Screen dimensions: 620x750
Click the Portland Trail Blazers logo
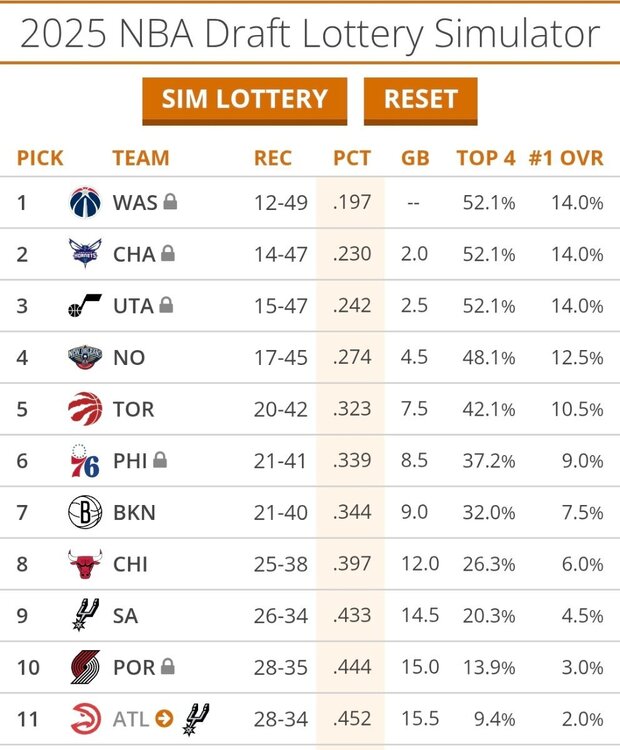pos(85,667)
